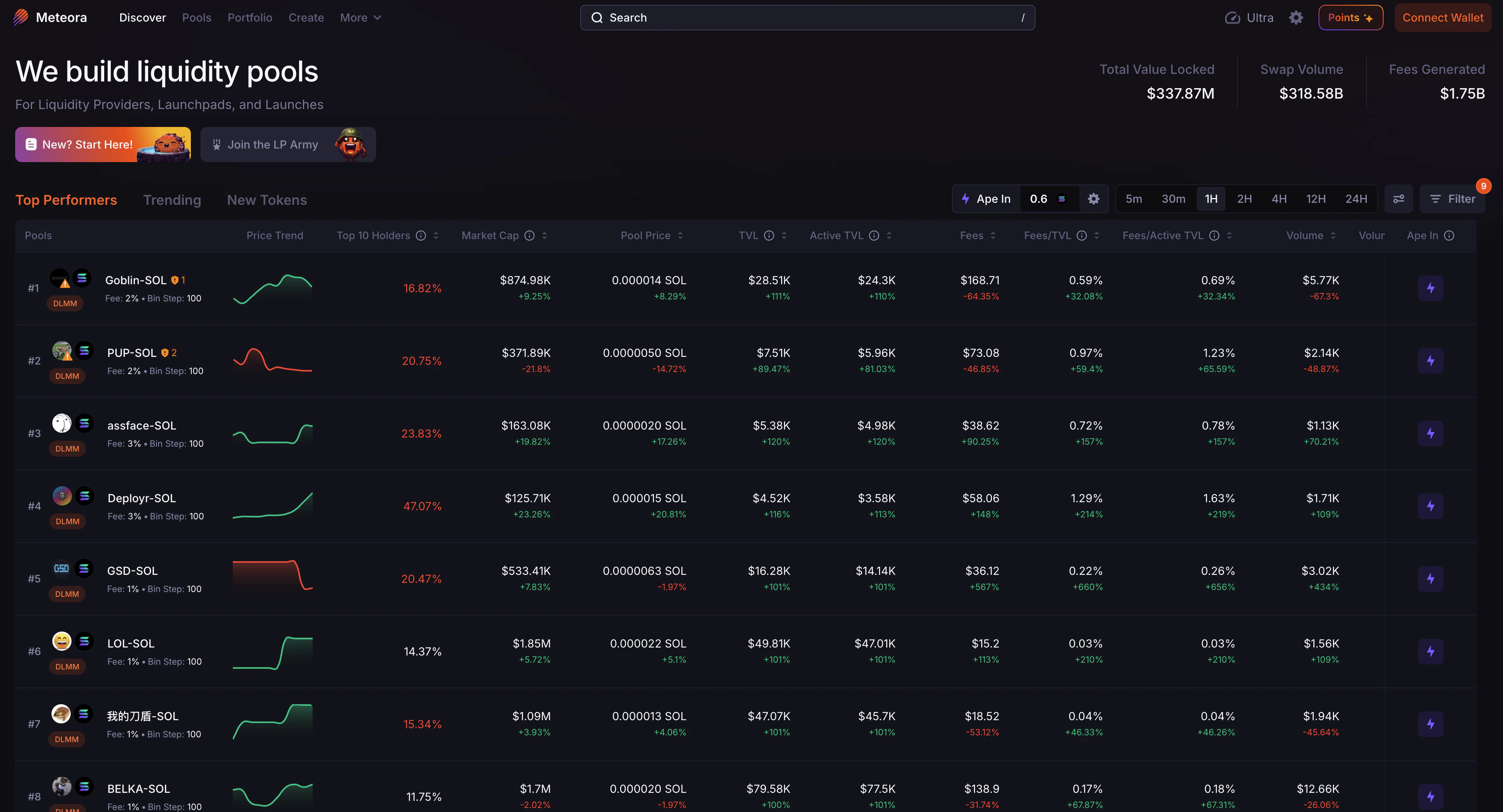Select the 24H timeframe
Viewport: 1503px width, 812px height.
click(x=1356, y=199)
